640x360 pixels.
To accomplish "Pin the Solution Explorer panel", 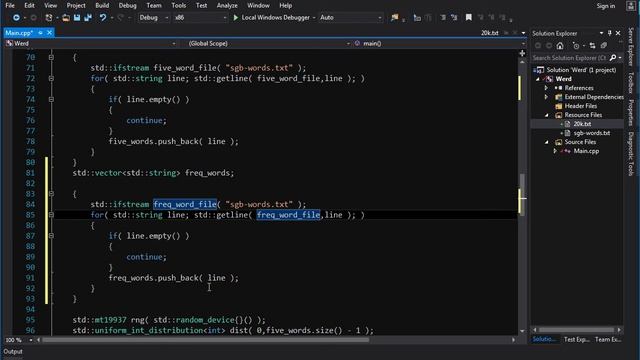I will [x=610, y=33].
